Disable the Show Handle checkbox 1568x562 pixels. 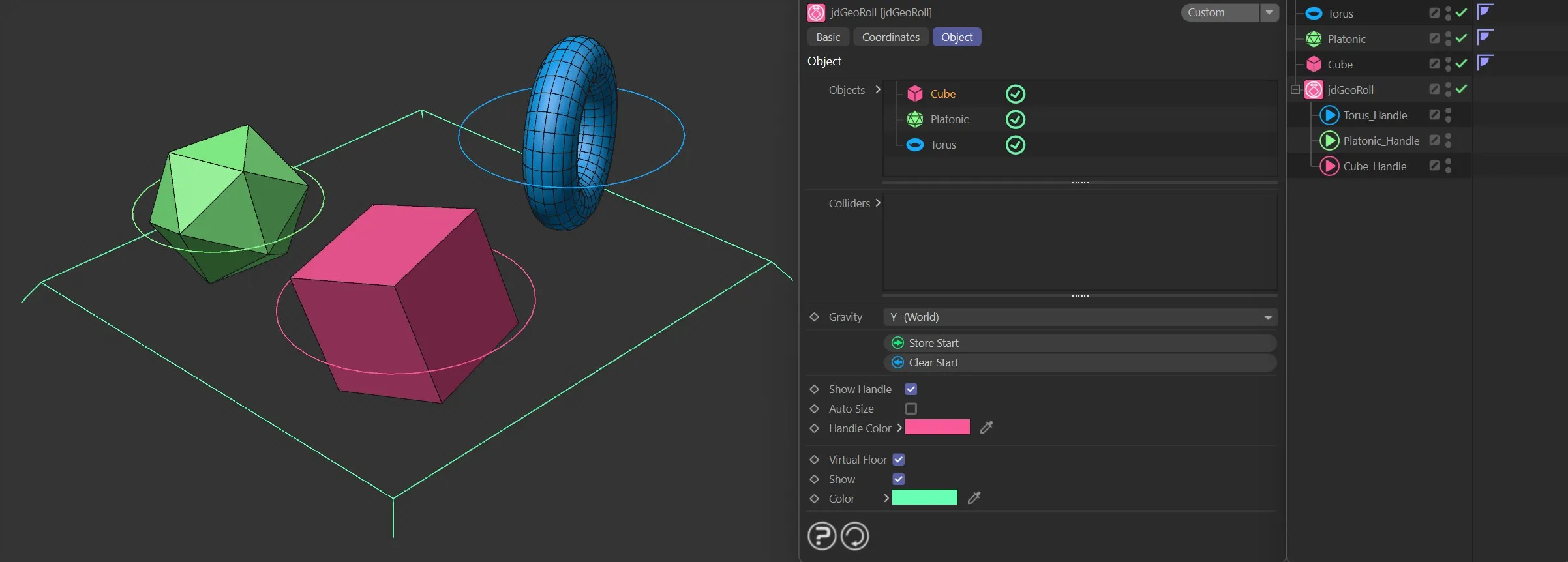tap(911, 389)
